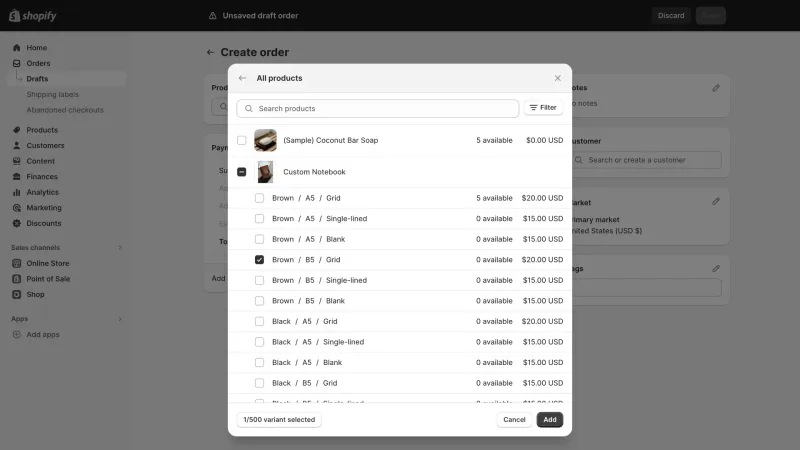
Task: Check Brown / A5 / Blank variant
Action: 260,239
